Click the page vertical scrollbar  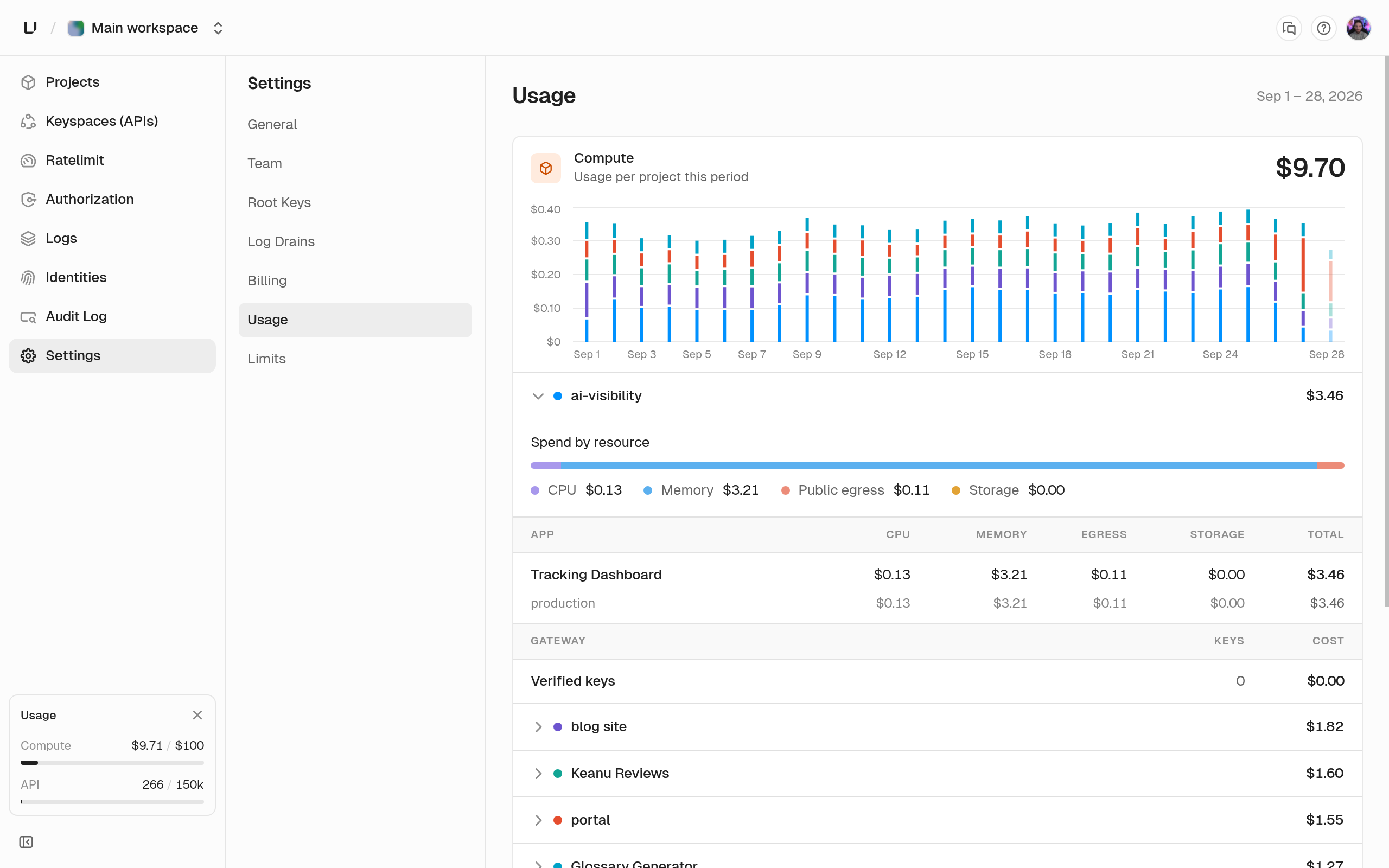1386,331
